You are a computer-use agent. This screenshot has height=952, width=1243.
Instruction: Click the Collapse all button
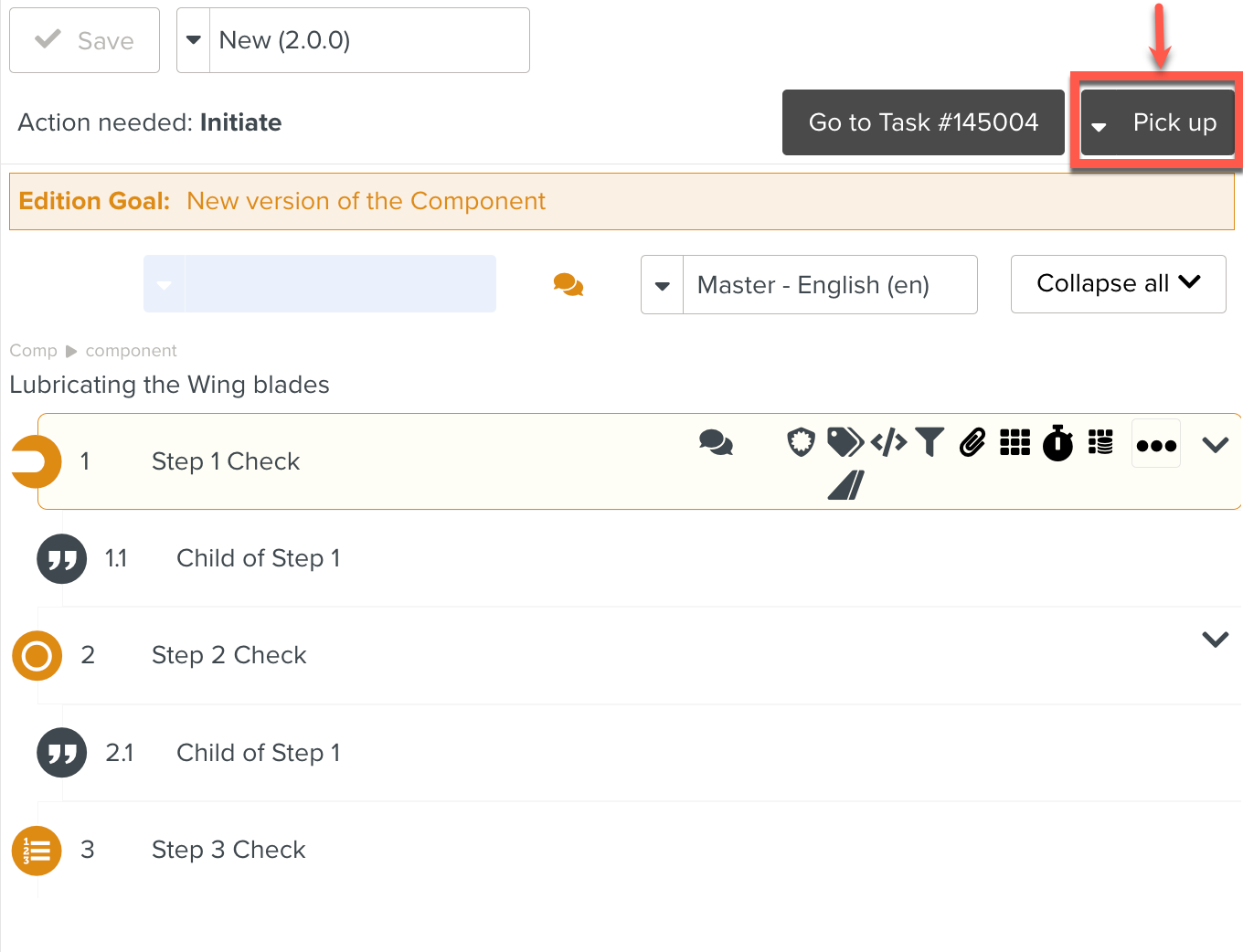(1118, 284)
